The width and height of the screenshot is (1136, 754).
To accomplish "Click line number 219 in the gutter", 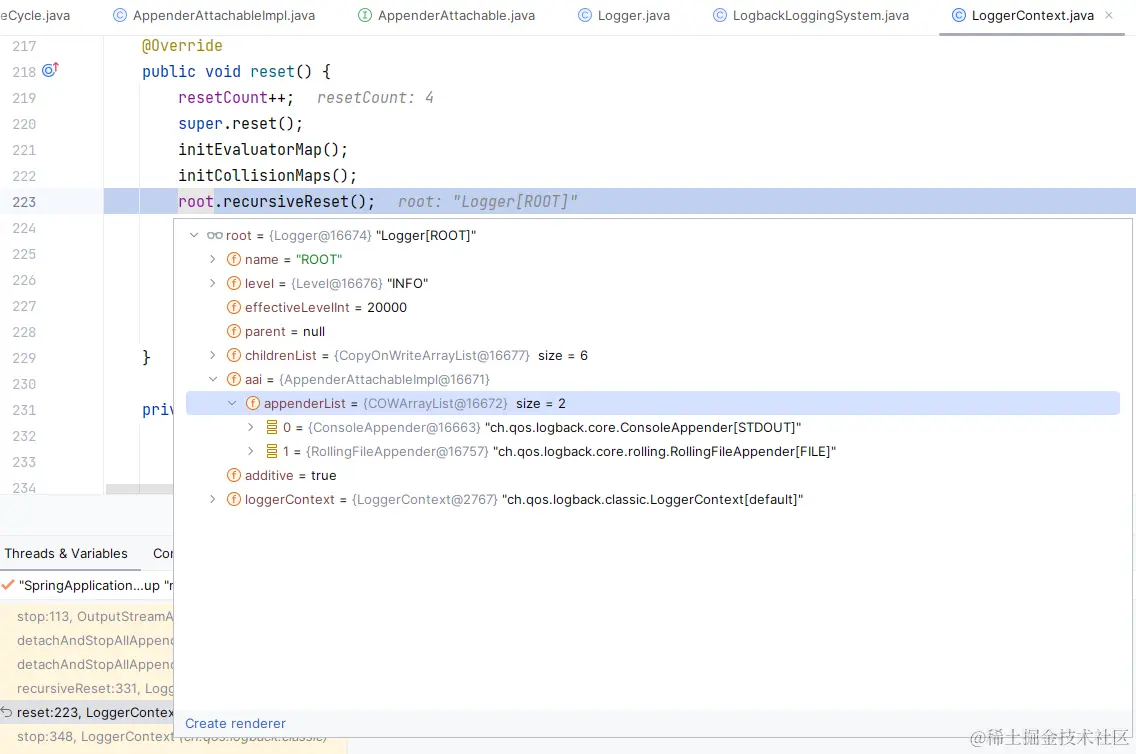I will tap(24, 98).
